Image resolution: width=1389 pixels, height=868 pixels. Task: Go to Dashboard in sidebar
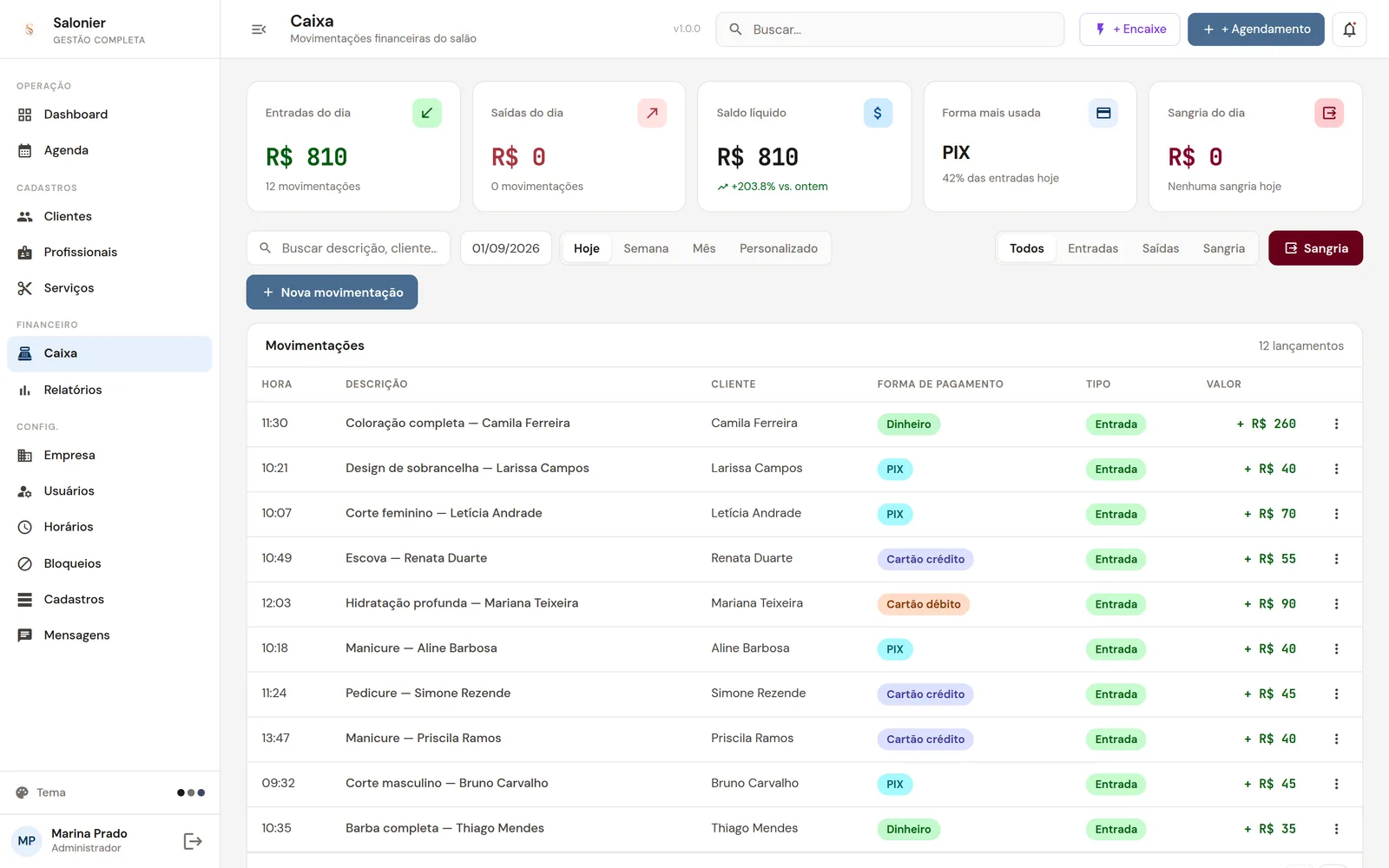109,115
